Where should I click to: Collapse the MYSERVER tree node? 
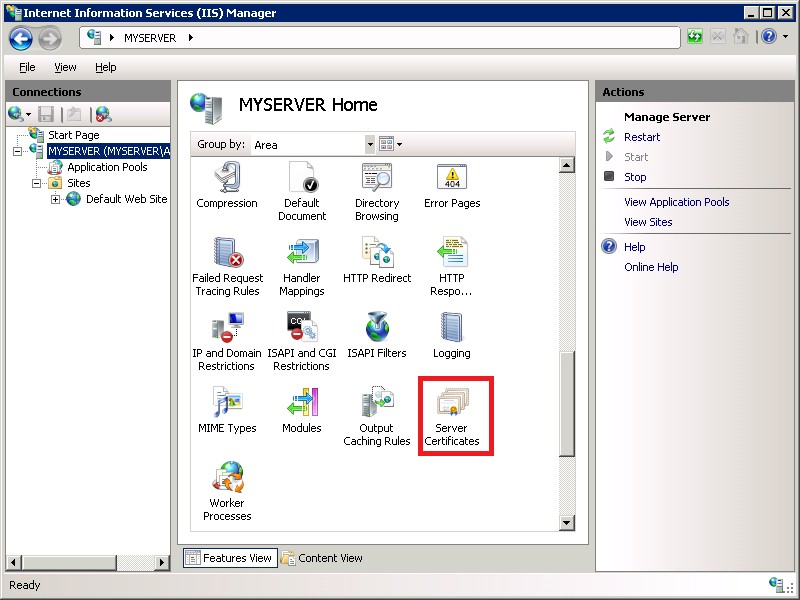pyautogui.click(x=17, y=152)
